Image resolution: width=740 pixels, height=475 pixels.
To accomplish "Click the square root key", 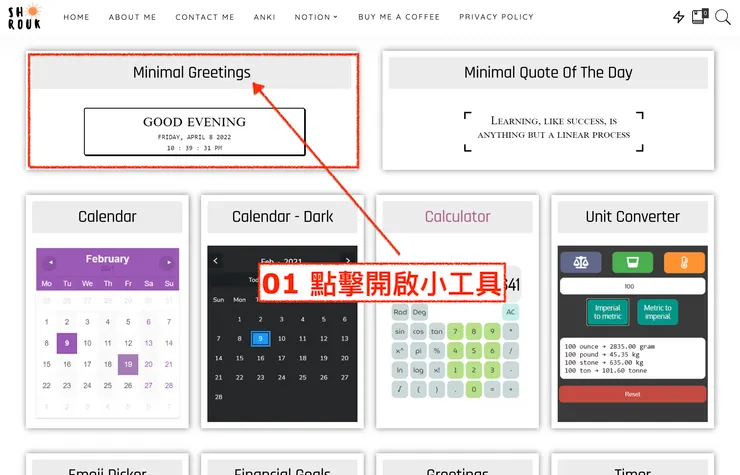I will (x=400, y=390).
